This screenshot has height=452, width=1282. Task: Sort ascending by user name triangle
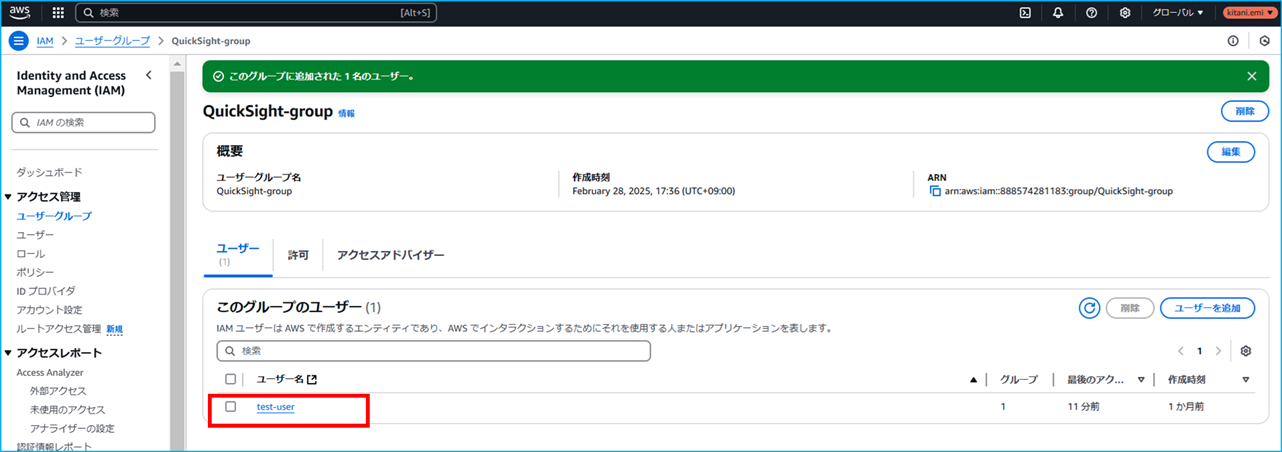973,380
